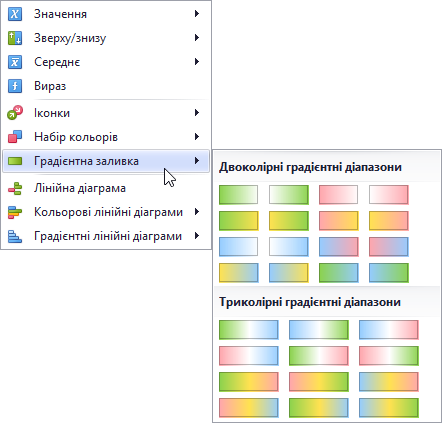Click the Градієнтні лінійні діаграми blue icon
442x423 pixels.
click(15, 236)
